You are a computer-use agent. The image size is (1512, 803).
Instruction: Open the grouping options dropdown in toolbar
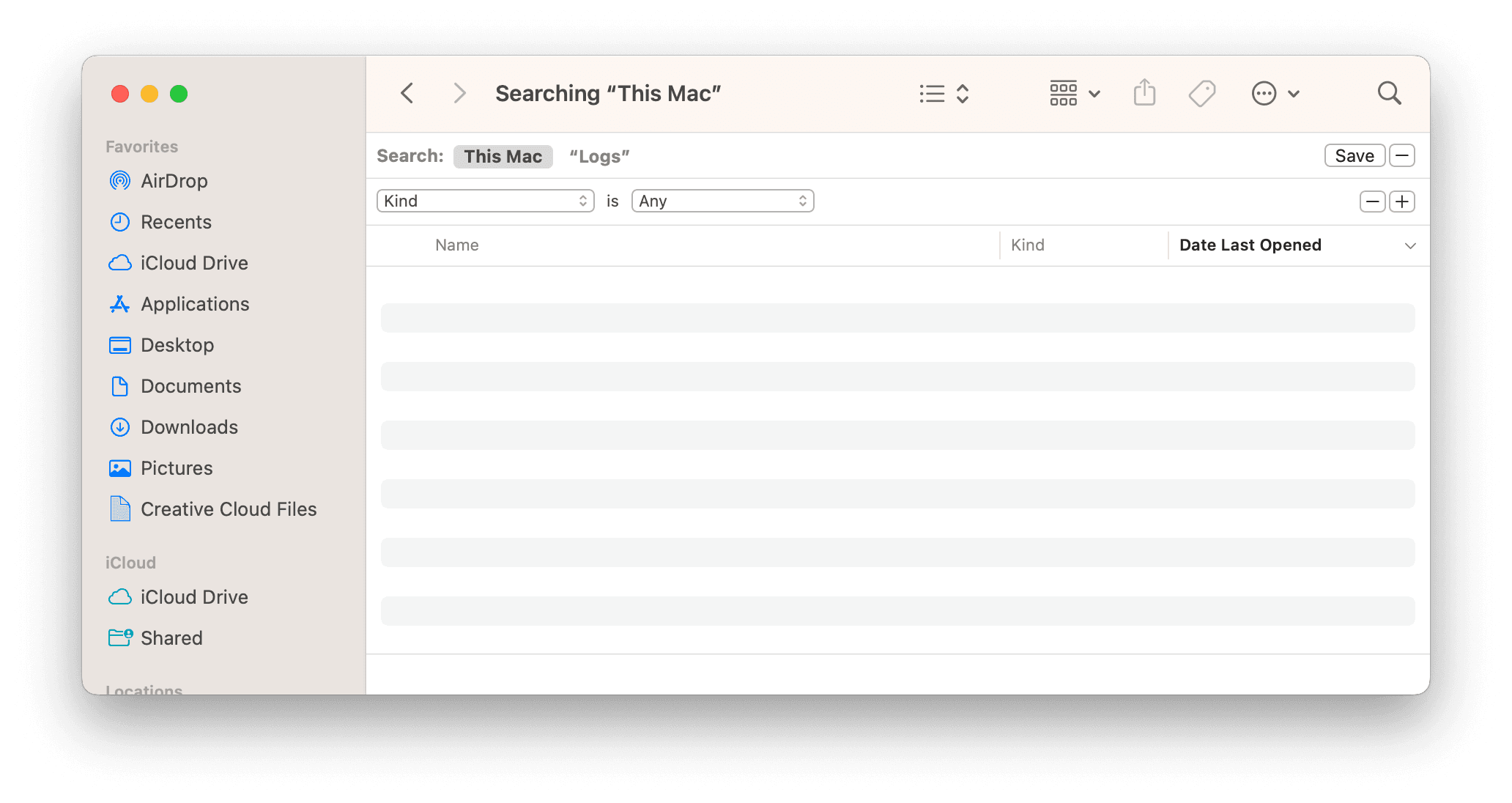[1072, 93]
